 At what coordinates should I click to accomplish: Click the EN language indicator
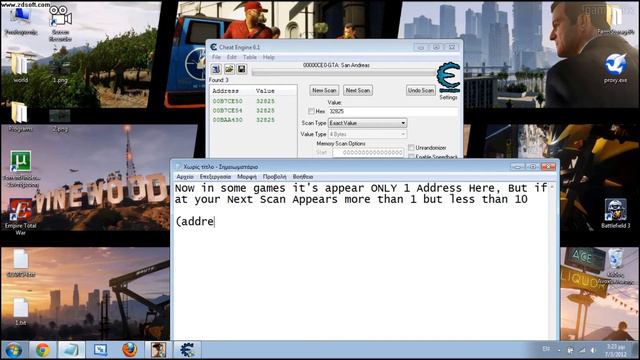(x=546, y=349)
